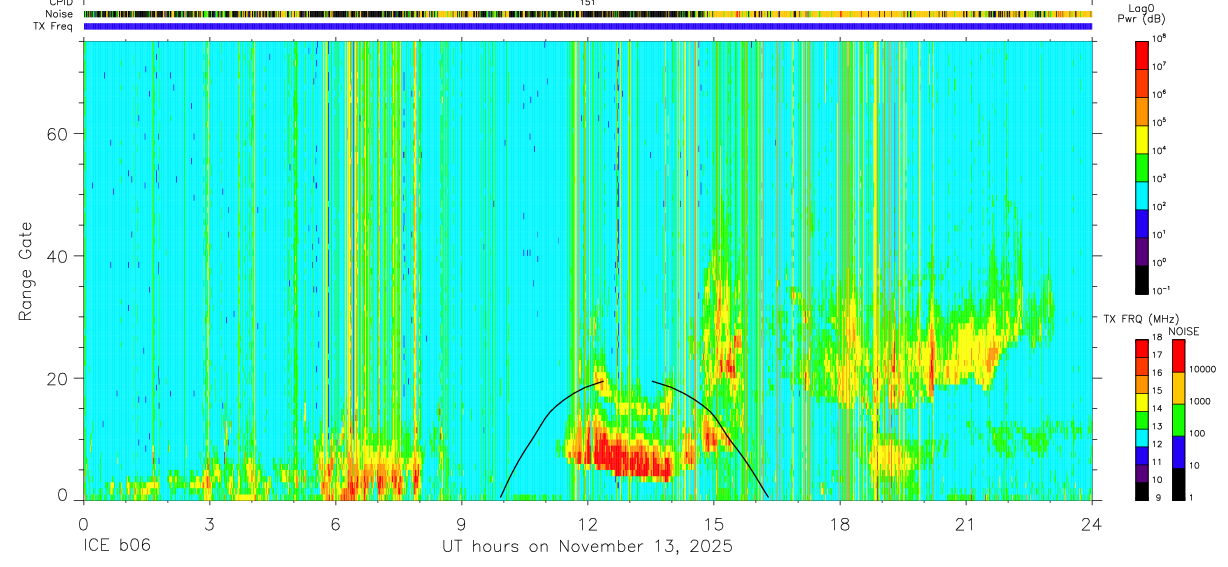Click the blue TX Freq strip above the plot
This screenshot has width=1228, height=567.
click(x=588, y=27)
